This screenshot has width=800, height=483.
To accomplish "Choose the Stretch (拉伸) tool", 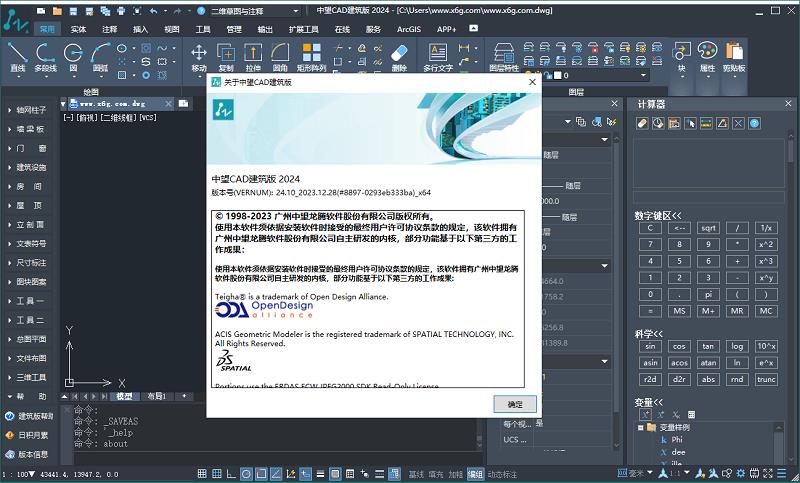I will click(253, 57).
